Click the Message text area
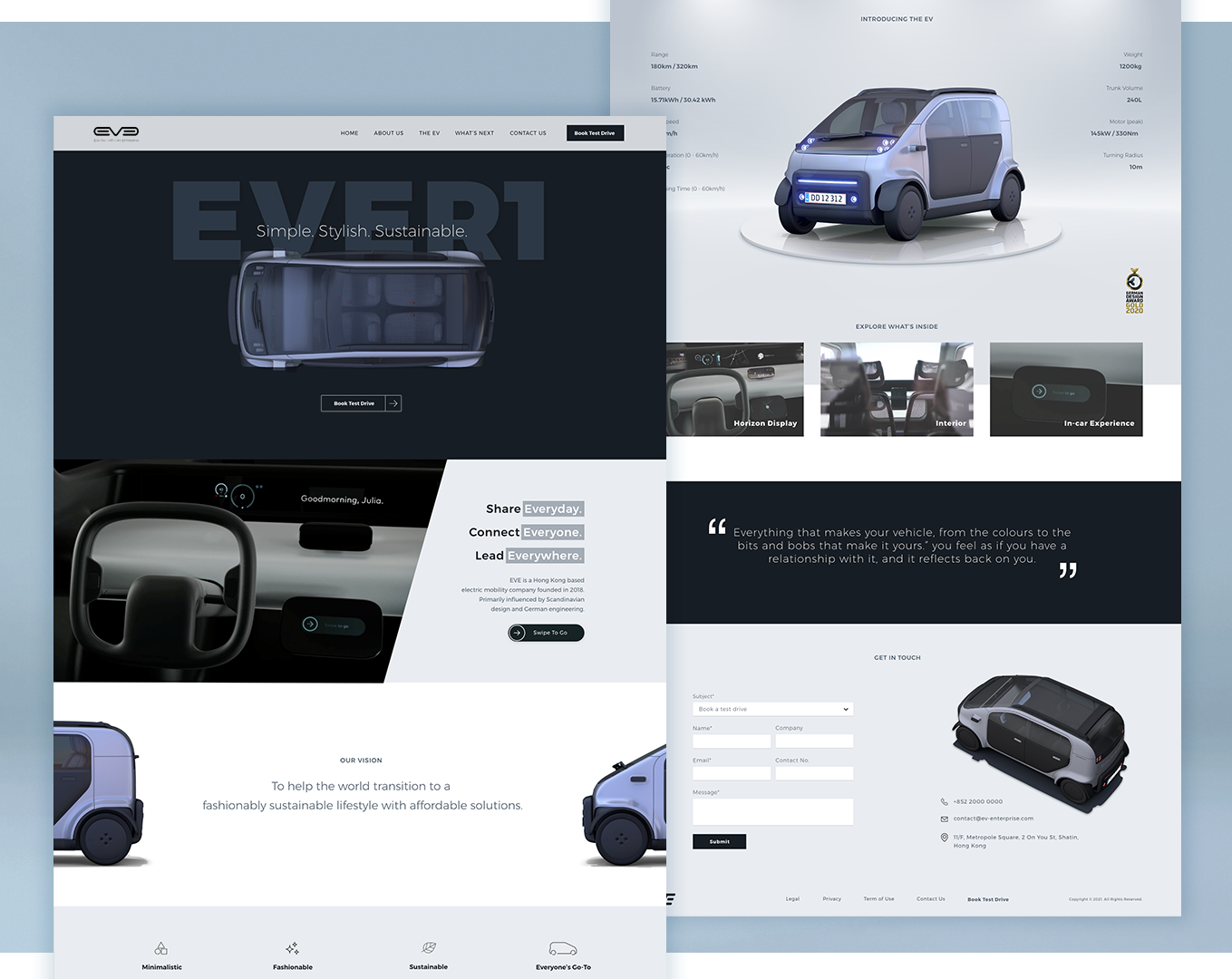The width and height of the screenshot is (1232, 979). pyautogui.click(x=773, y=811)
